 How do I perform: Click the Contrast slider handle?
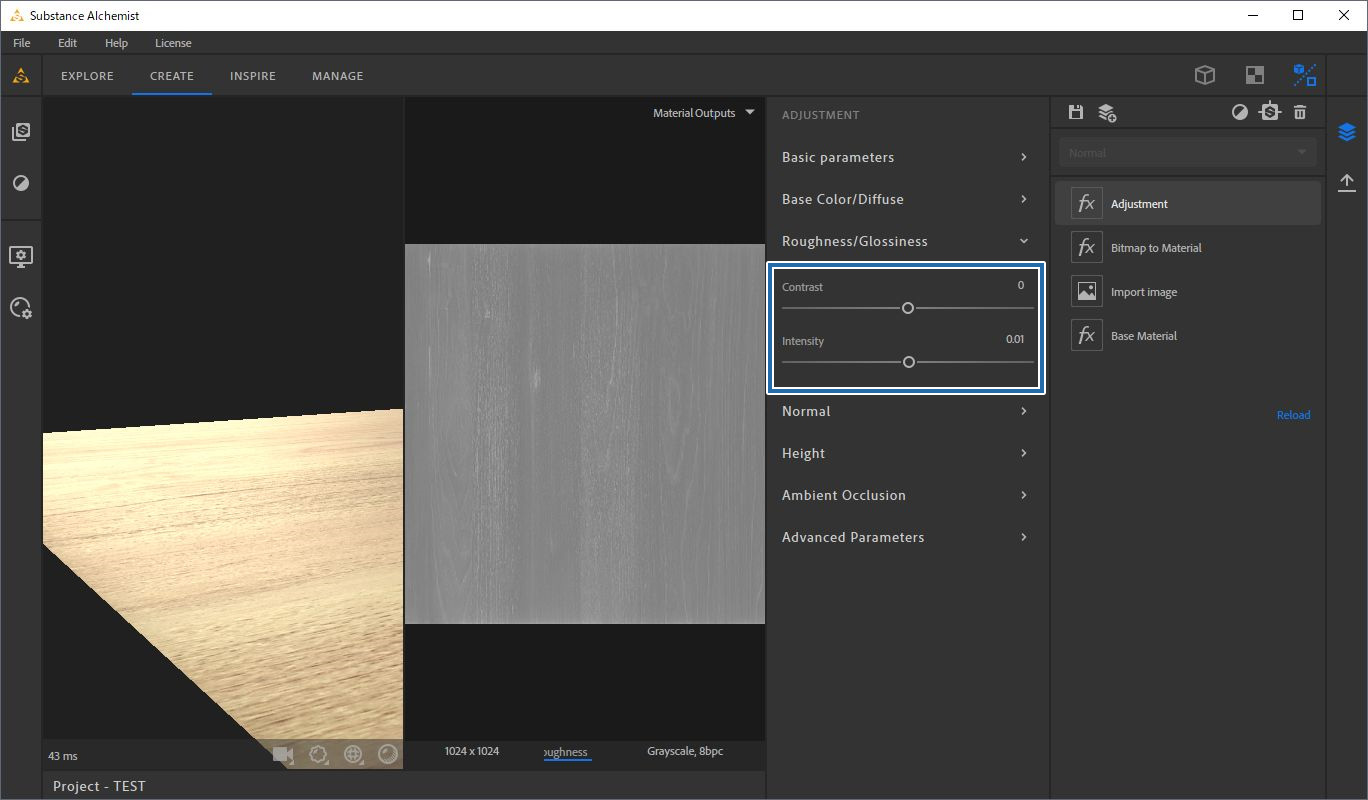coord(908,308)
